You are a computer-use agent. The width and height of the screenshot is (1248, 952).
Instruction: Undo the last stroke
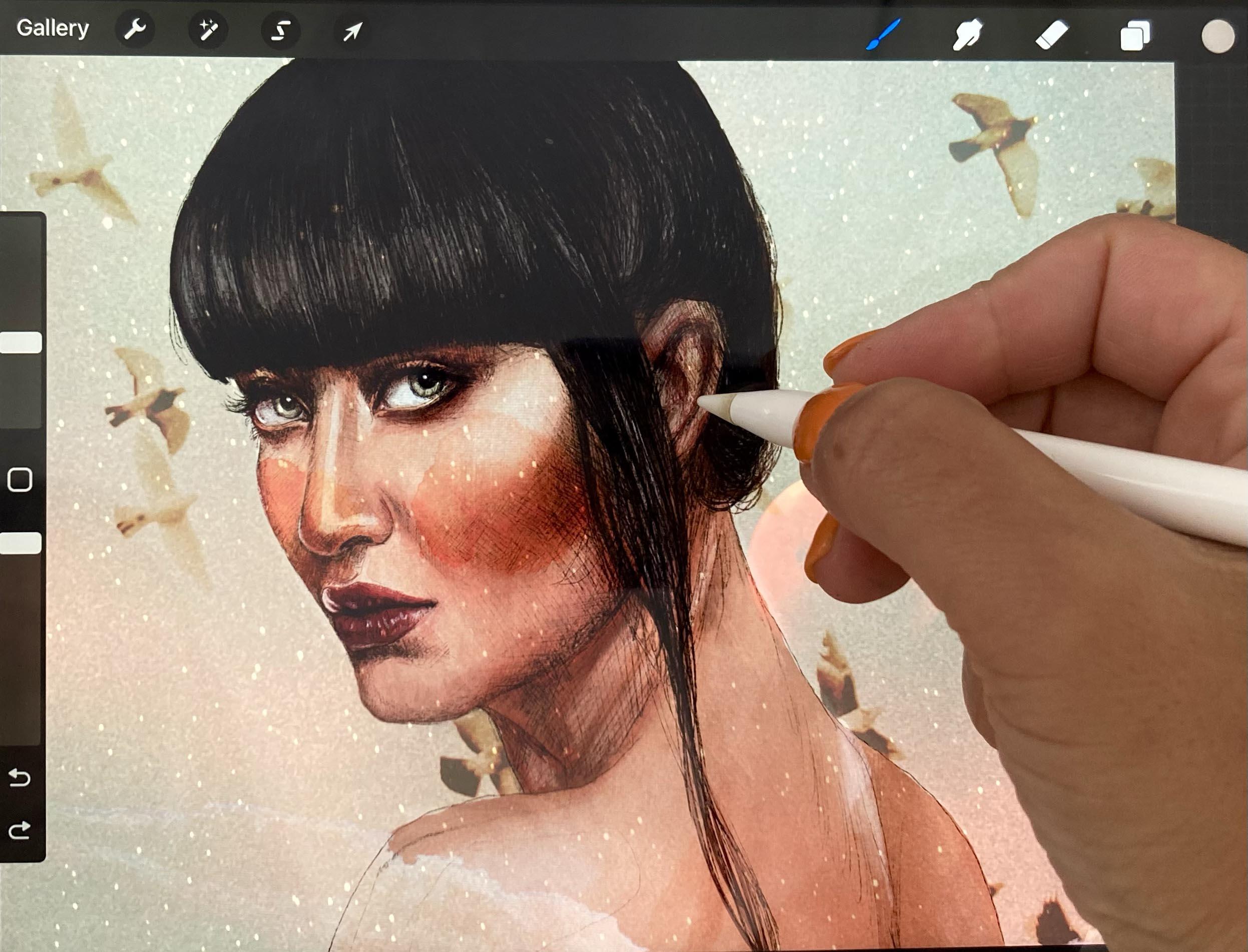[x=19, y=777]
